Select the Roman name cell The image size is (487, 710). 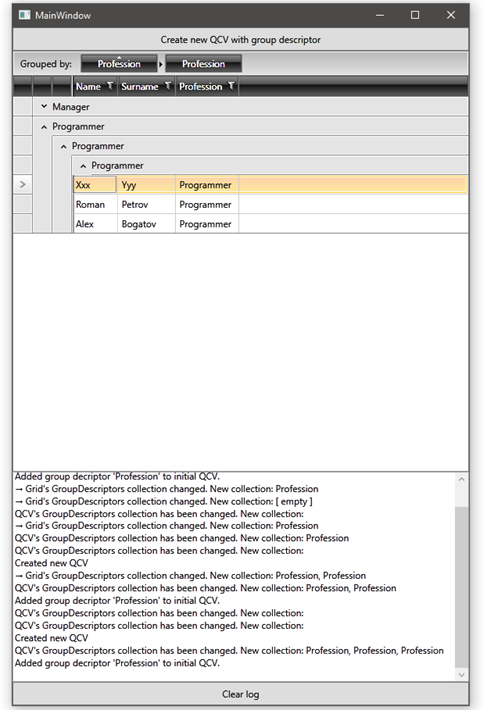pyautogui.click(x=95, y=204)
